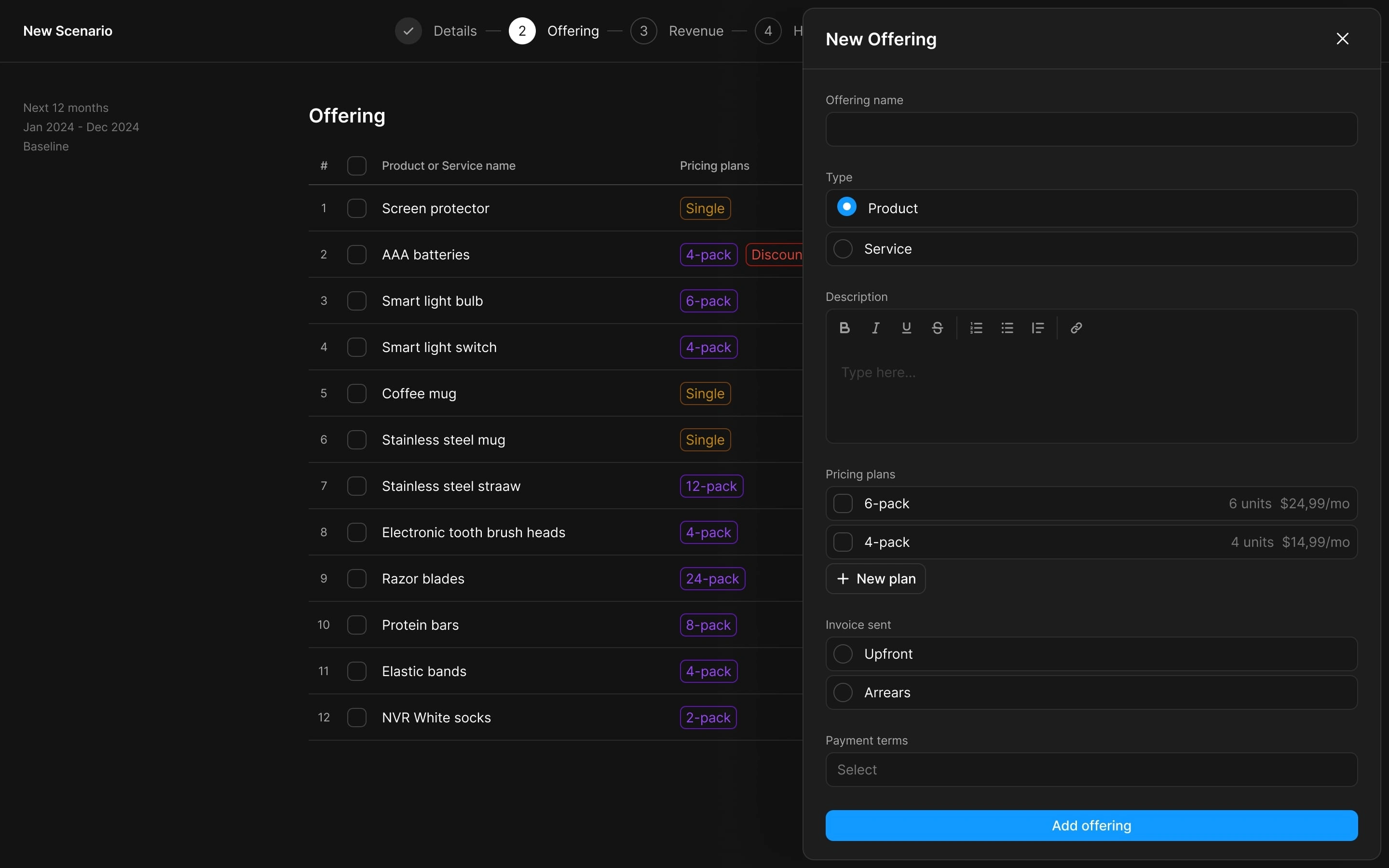Enable the 4-pack pricing plan checkbox
Viewport: 1389px width, 868px height.
tap(843, 542)
